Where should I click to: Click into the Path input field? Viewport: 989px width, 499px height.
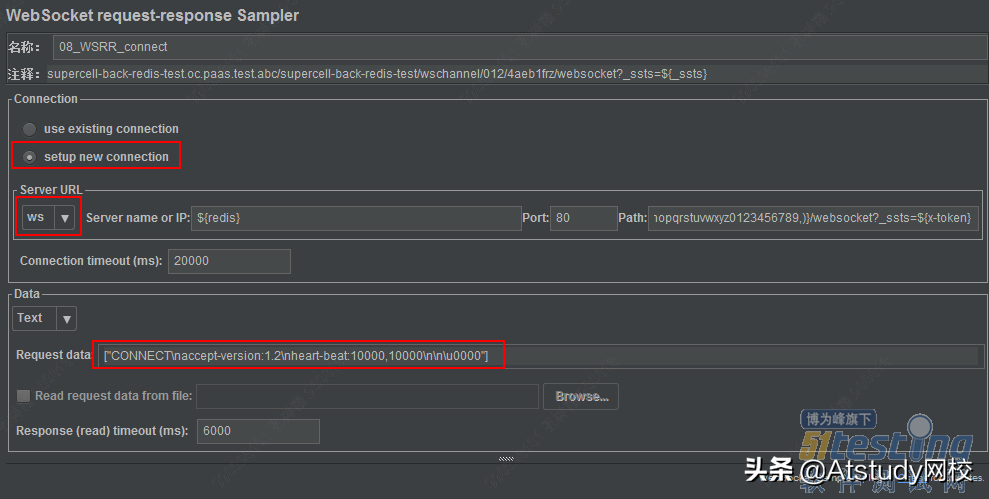pos(814,218)
